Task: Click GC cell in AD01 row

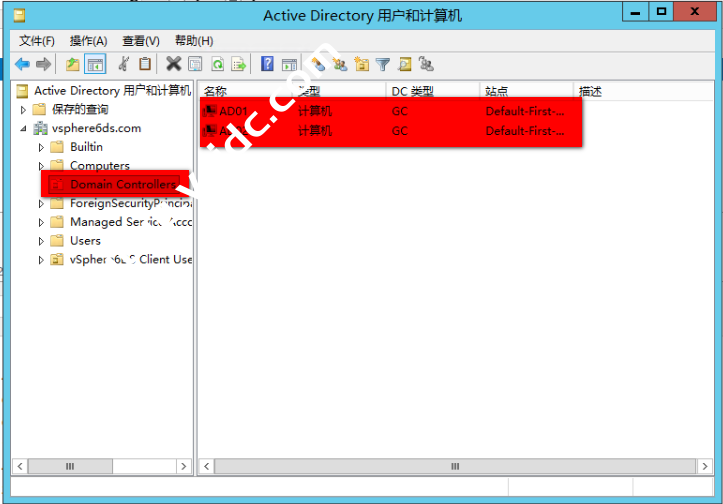Action: pyautogui.click(x=400, y=111)
